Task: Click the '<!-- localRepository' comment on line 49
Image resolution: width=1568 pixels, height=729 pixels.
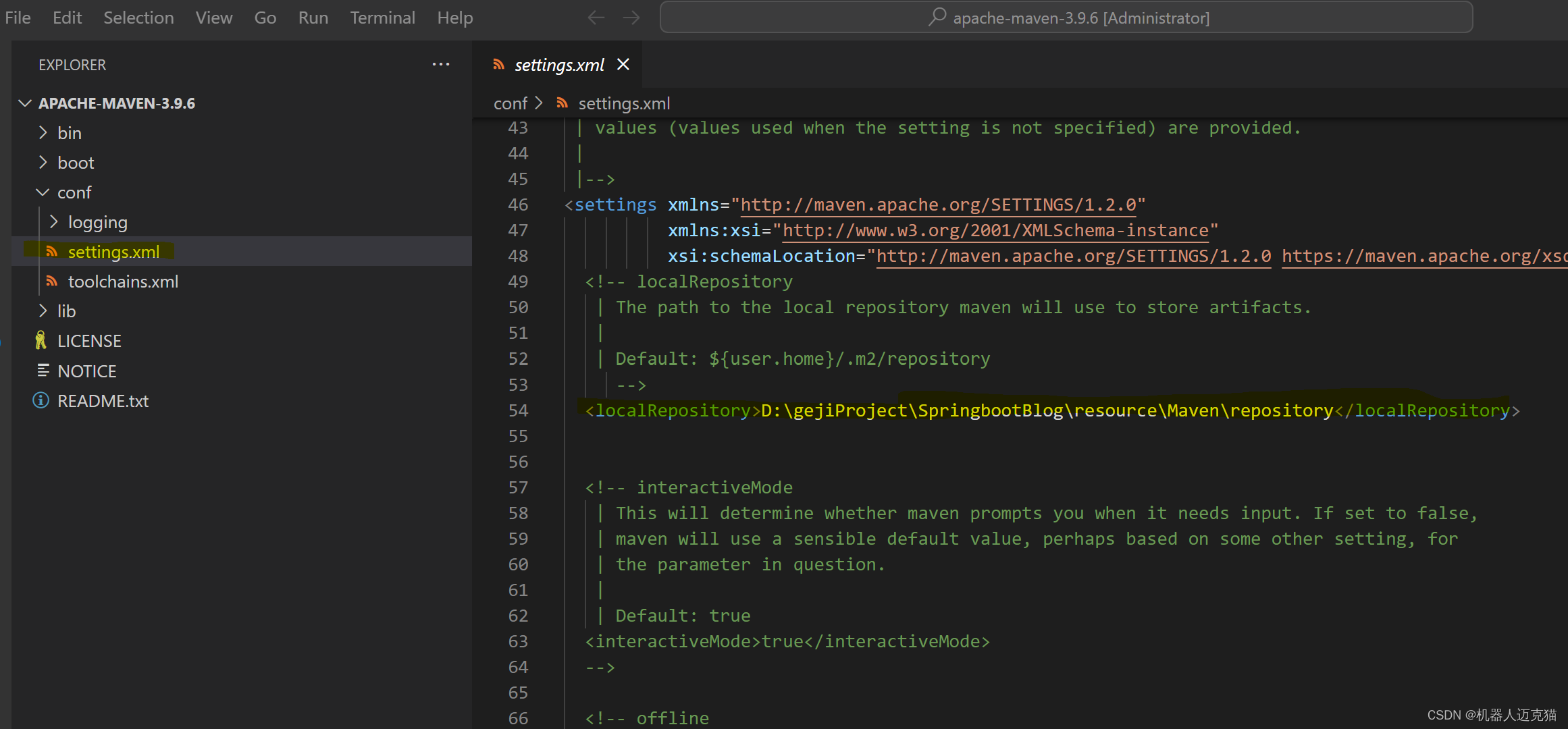Action: coord(689,282)
